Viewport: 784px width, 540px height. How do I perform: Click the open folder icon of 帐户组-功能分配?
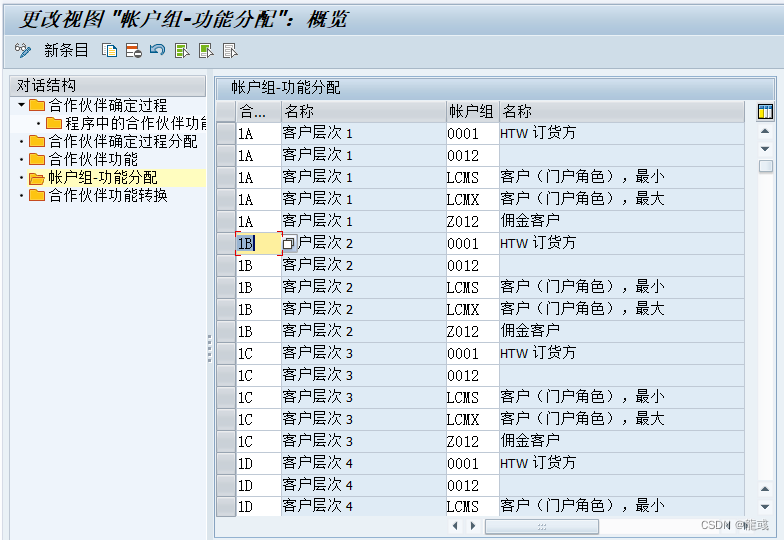[x=37, y=178]
